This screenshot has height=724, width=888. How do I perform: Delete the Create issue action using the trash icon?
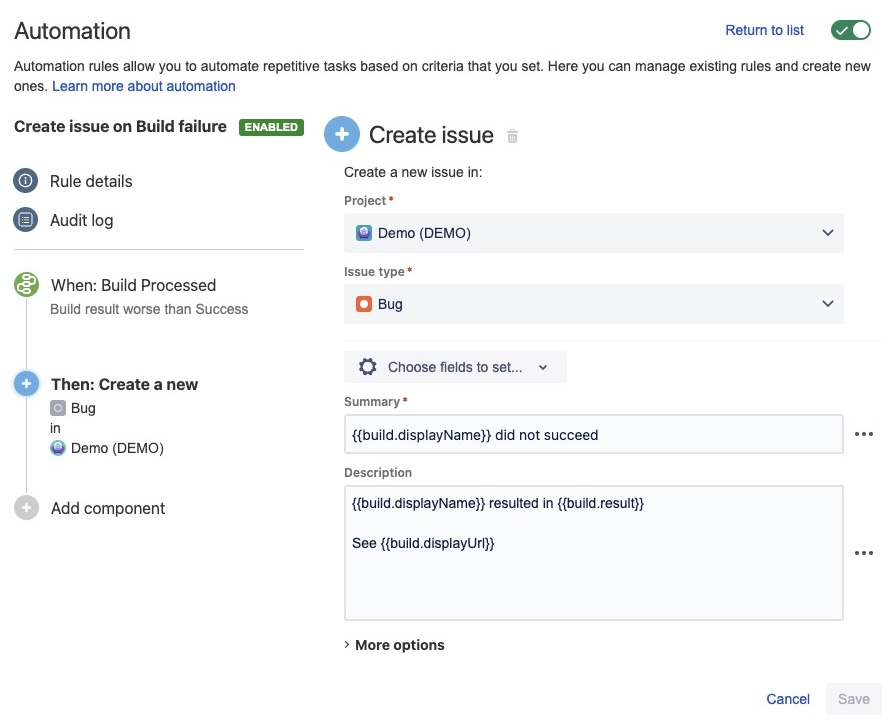pyautogui.click(x=511, y=136)
